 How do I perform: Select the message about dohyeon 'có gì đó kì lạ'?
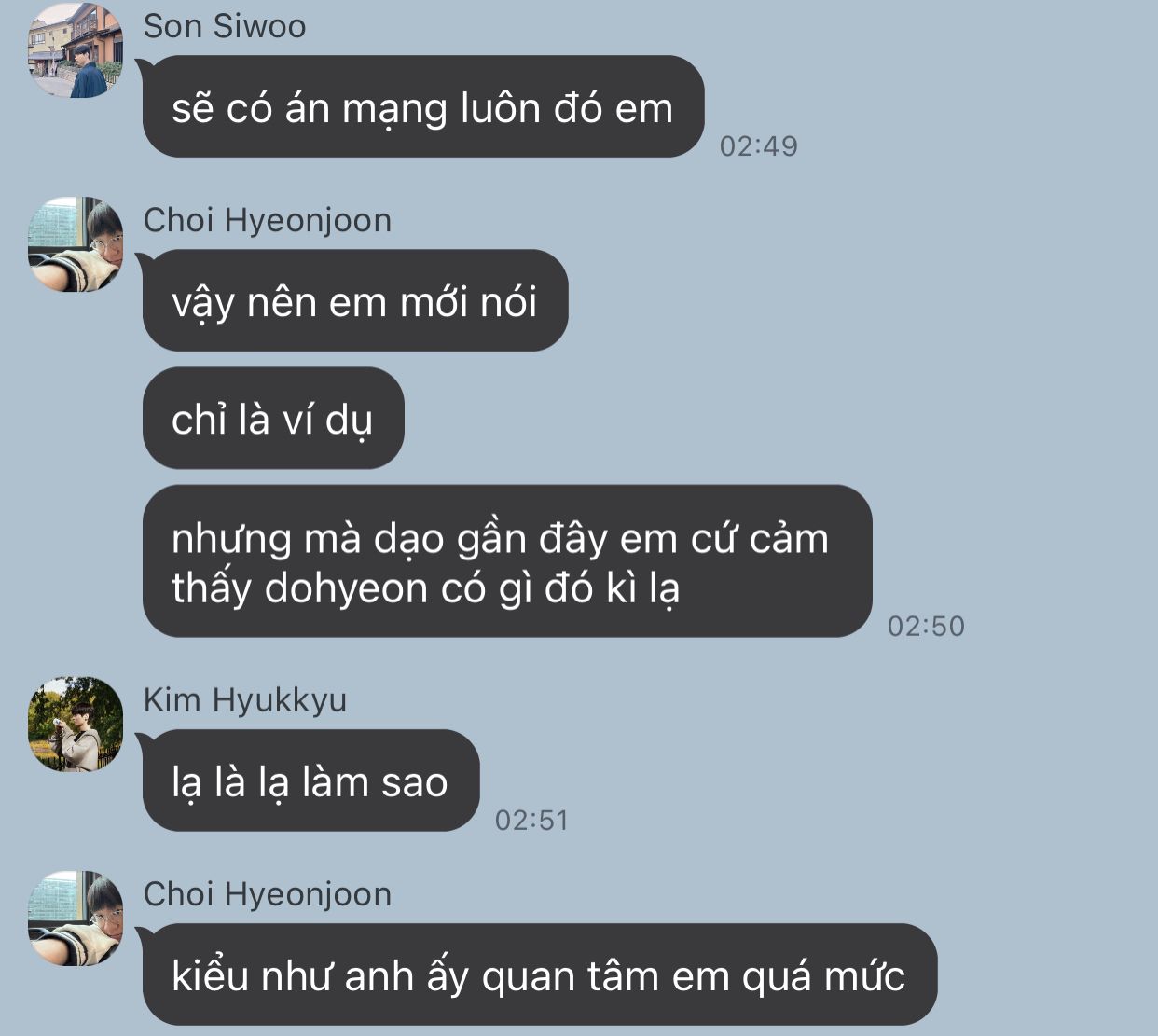(507, 561)
